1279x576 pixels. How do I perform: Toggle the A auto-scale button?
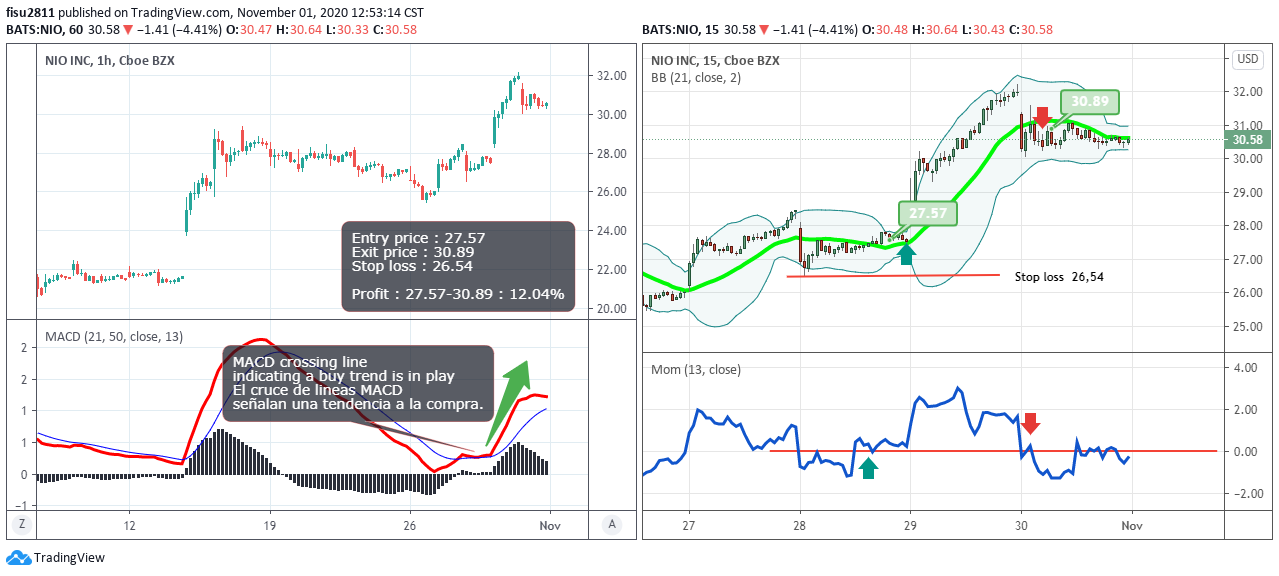pos(612,525)
